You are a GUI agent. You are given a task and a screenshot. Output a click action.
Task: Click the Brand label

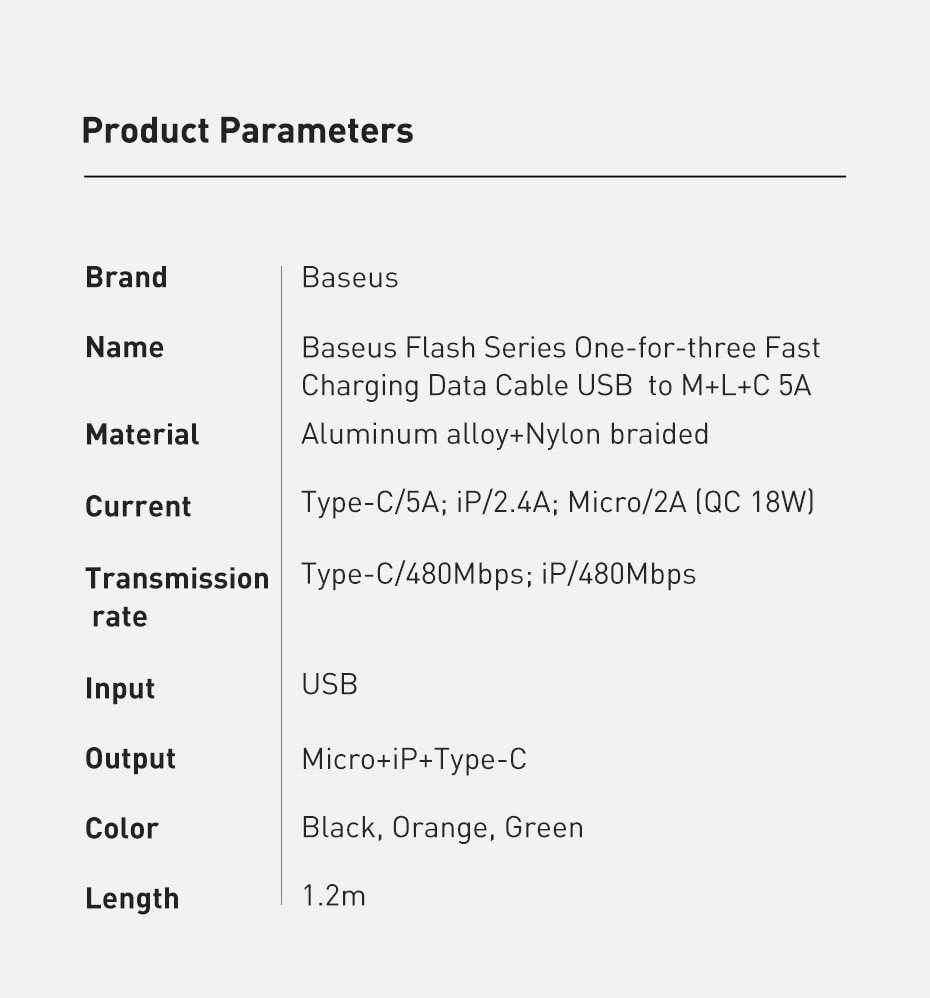126,277
